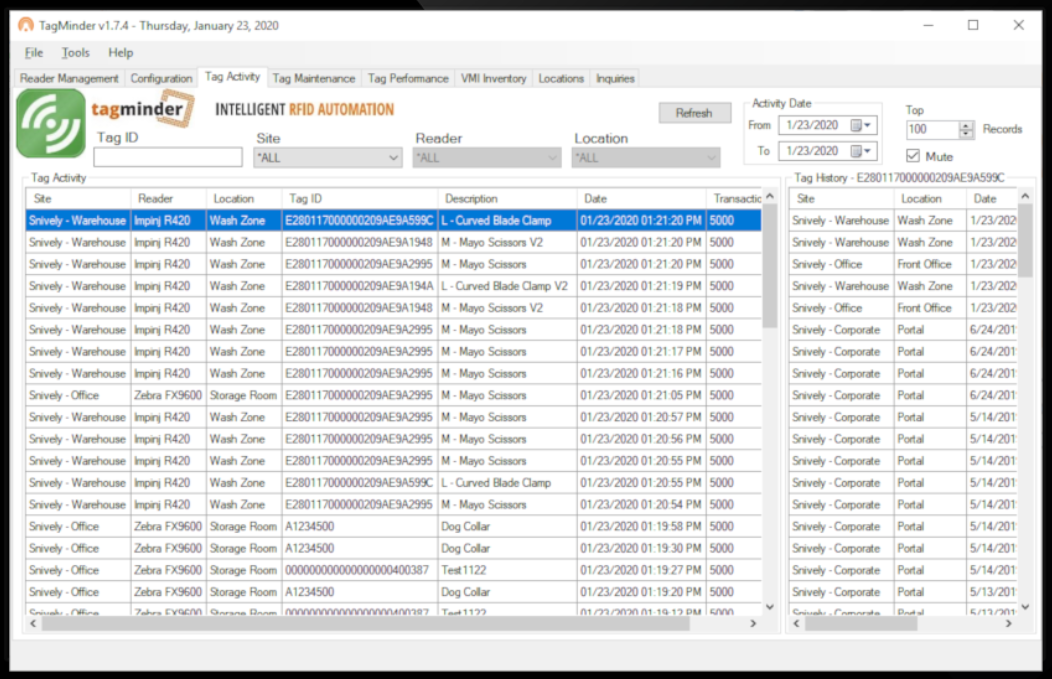The image size is (1052, 679).
Task: Open the Tools menu
Action: pos(75,52)
